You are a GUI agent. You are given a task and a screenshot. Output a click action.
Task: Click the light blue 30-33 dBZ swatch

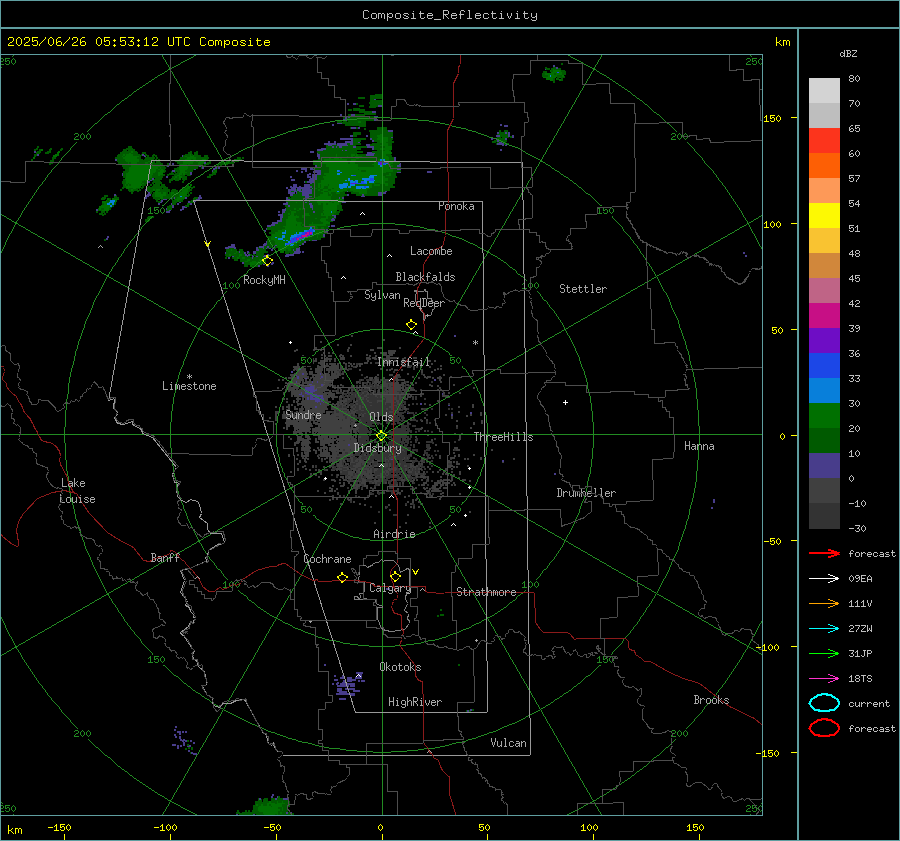point(824,390)
